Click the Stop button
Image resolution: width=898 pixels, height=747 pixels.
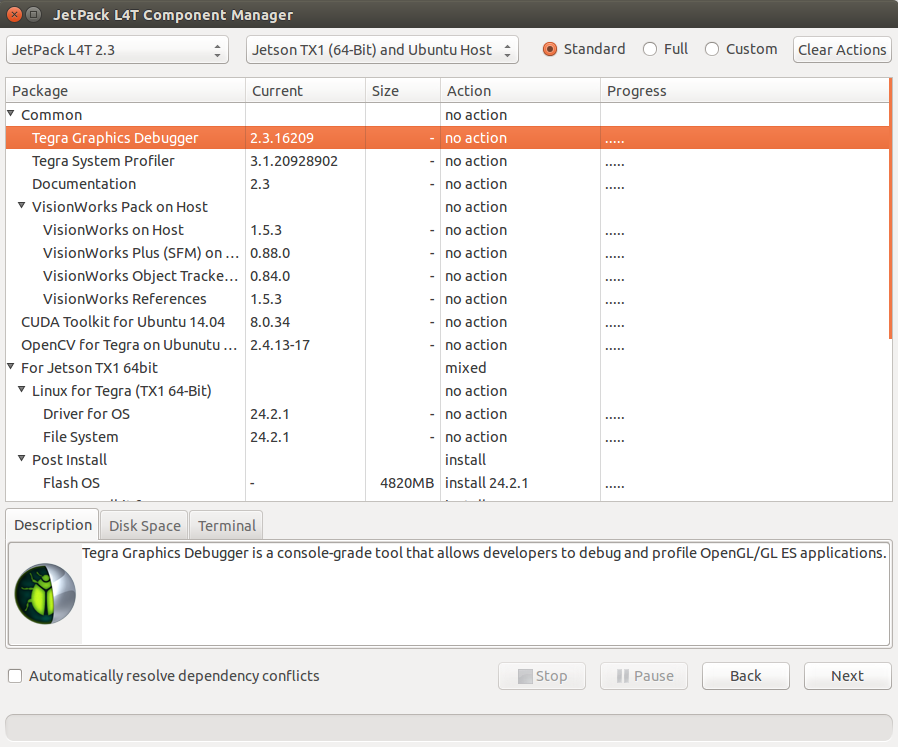pos(542,676)
